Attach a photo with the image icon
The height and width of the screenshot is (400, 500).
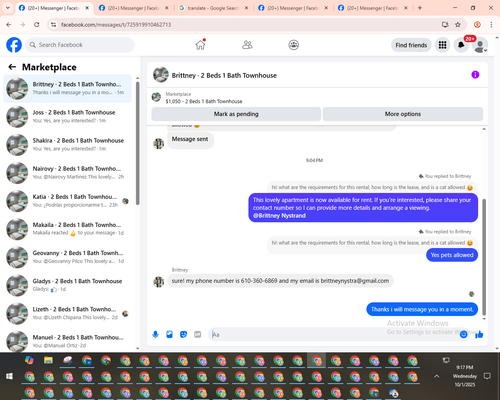click(169, 334)
